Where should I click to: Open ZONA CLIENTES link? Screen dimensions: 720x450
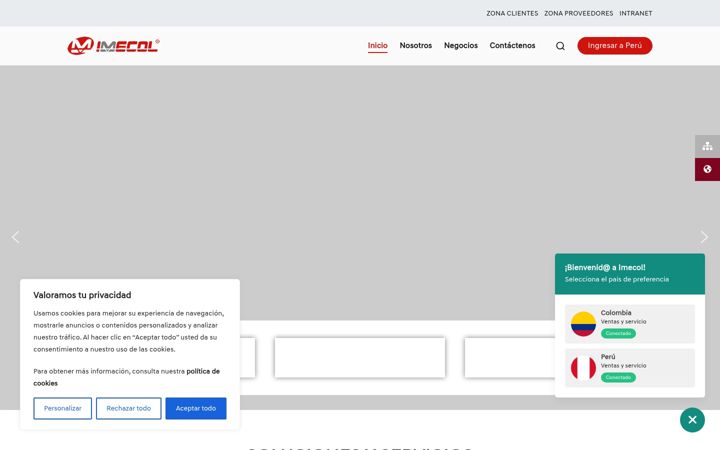pos(512,13)
